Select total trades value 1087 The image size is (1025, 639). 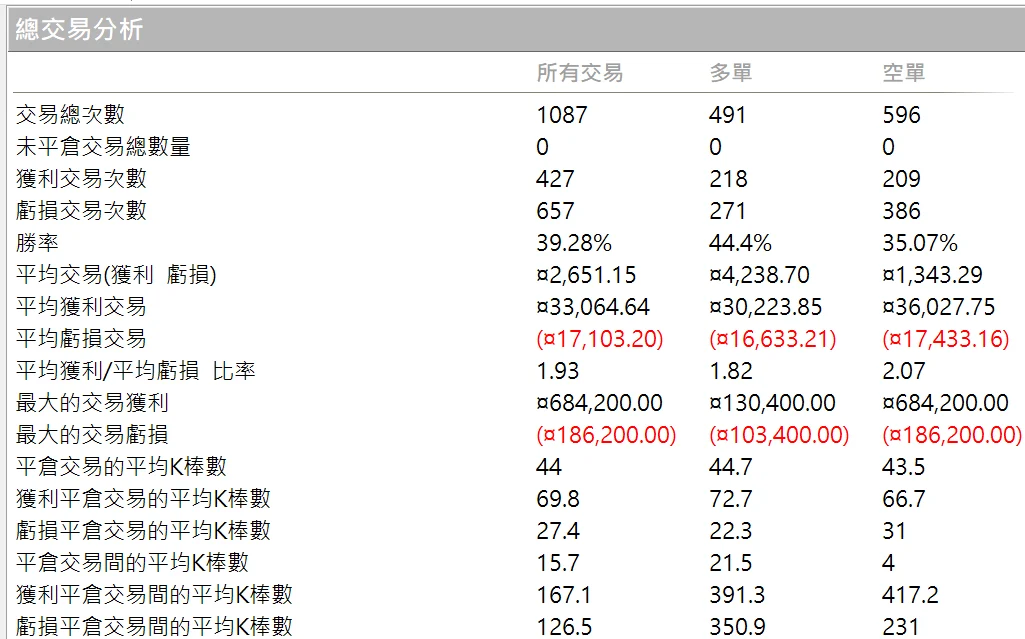(x=562, y=115)
